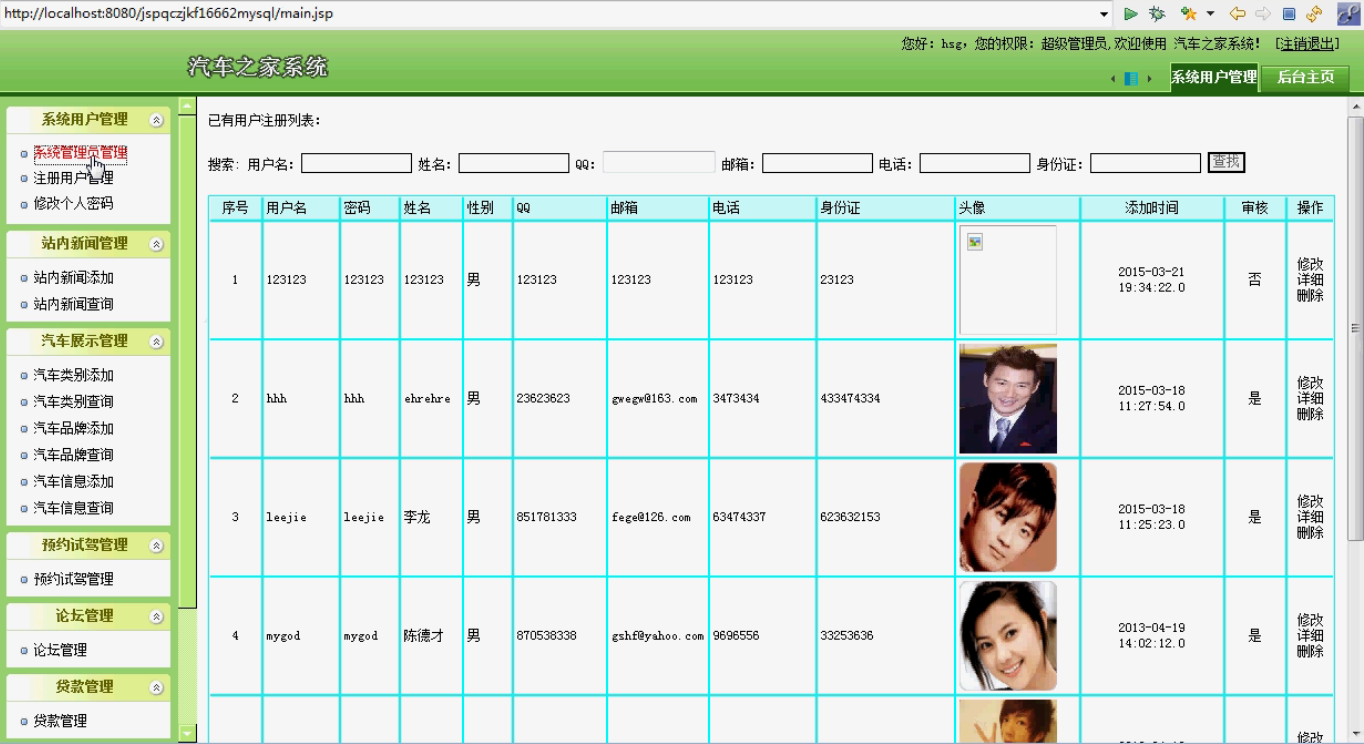Open 系统管理员管理 in sidebar
The image size is (1364, 744).
(x=80, y=153)
